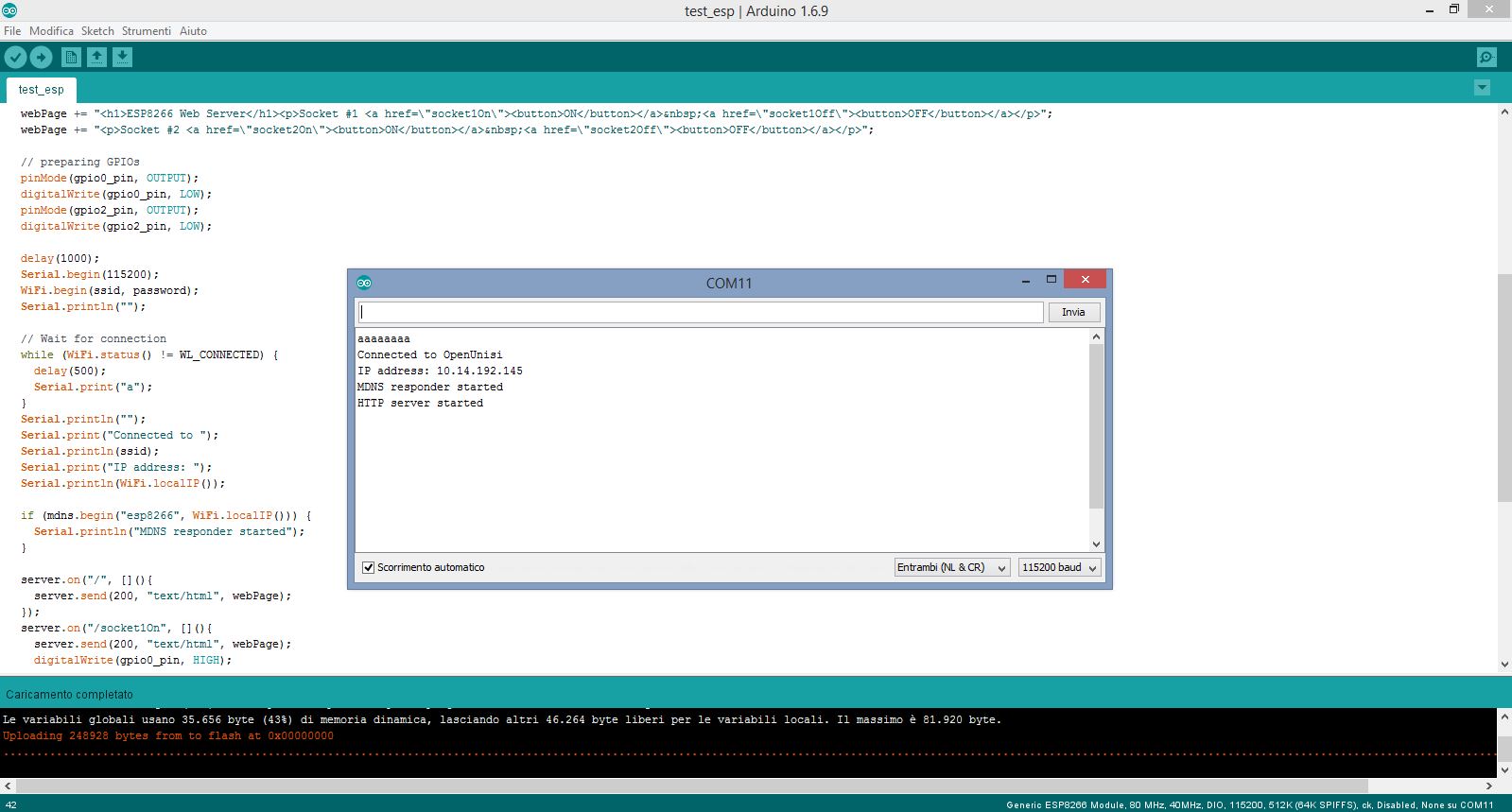
Task: Open the Strumenti menu
Action: point(147,31)
